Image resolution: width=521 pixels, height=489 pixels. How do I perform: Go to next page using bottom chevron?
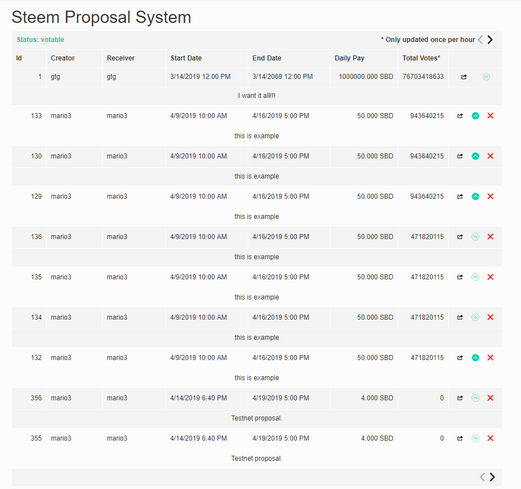pos(492,477)
